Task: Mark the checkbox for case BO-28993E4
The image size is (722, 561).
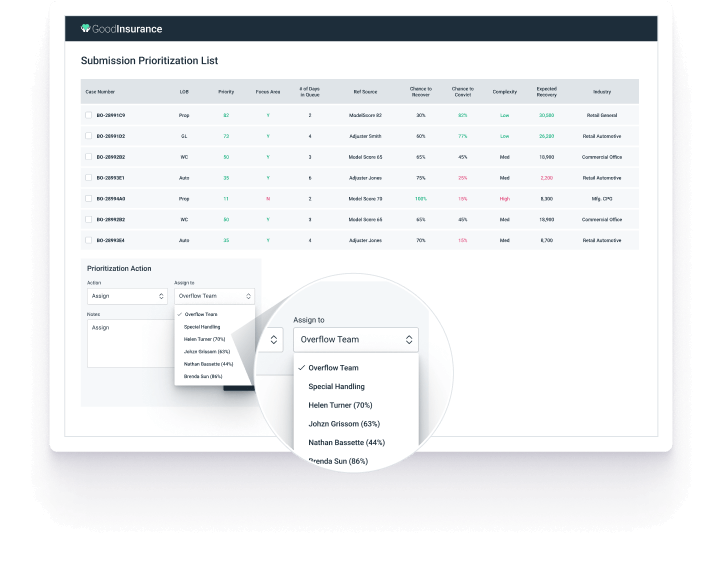Action: (x=88, y=240)
